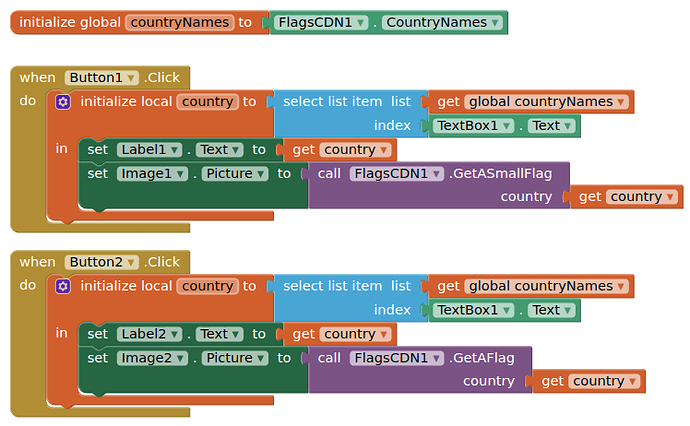The image size is (690, 426).
Task: Click the index label in Button1 block
Action: (x=392, y=126)
